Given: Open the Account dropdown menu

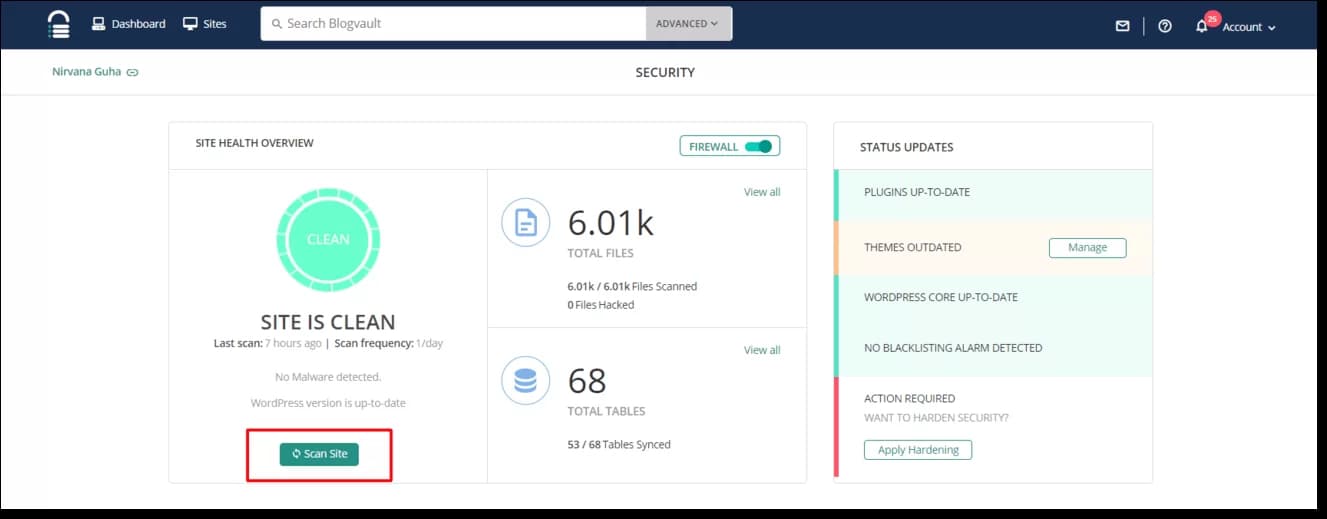Looking at the screenshot, I should tap(1249, 27).
